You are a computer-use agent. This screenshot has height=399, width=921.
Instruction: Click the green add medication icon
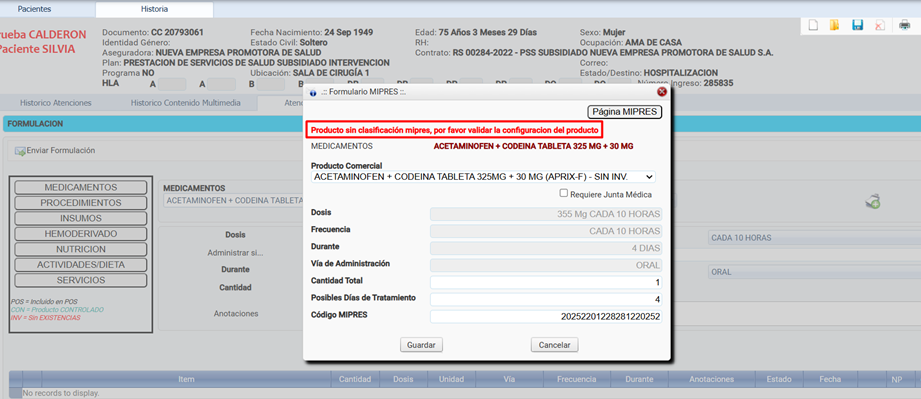[x=872, y=201]
